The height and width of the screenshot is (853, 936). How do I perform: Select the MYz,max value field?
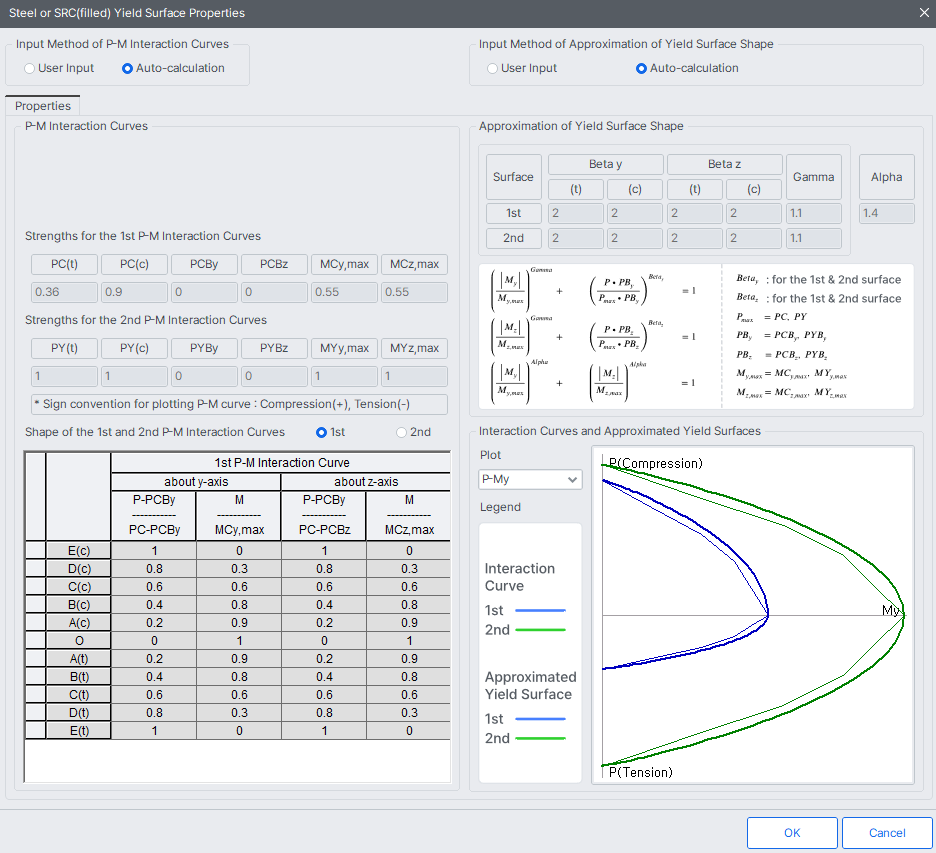[x=414, y=376]
